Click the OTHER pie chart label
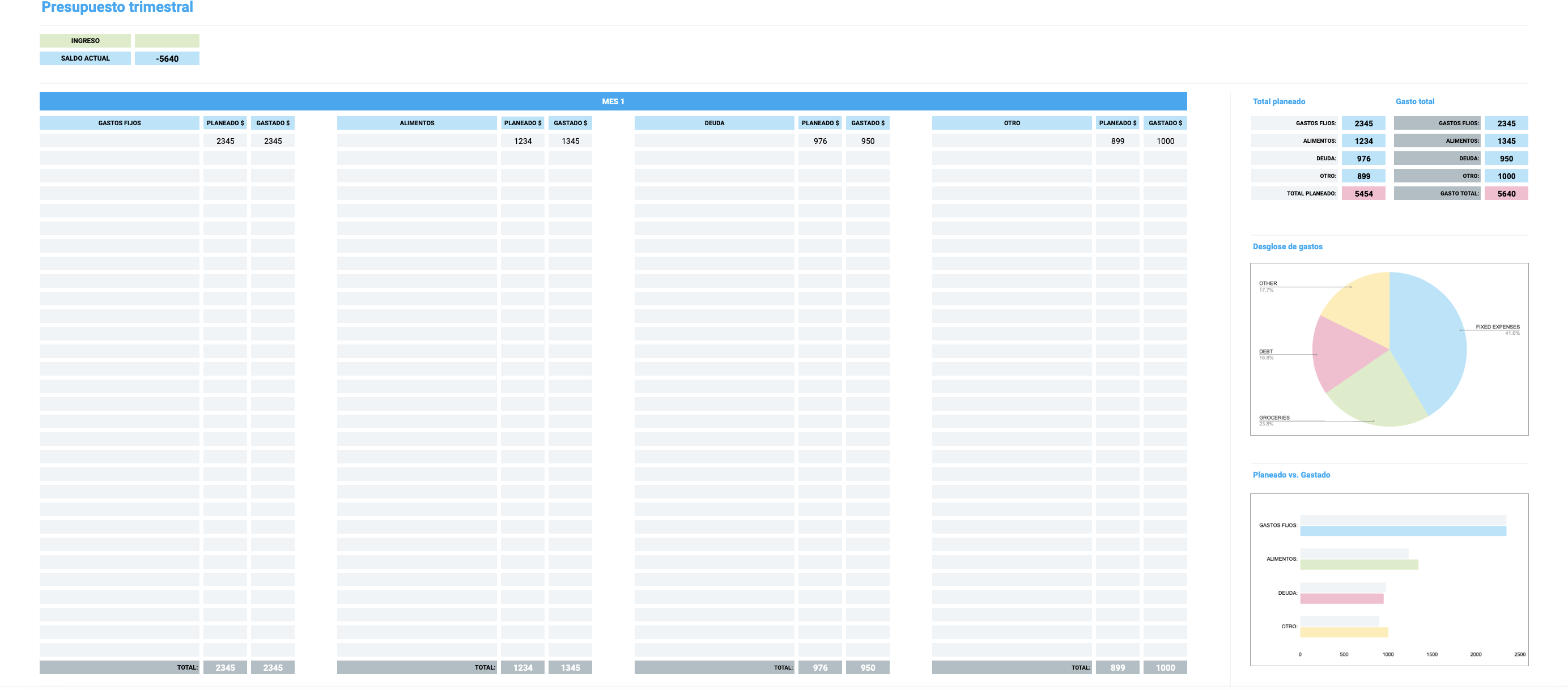This screenshot has width=1568, height=690. (1268, 283)
